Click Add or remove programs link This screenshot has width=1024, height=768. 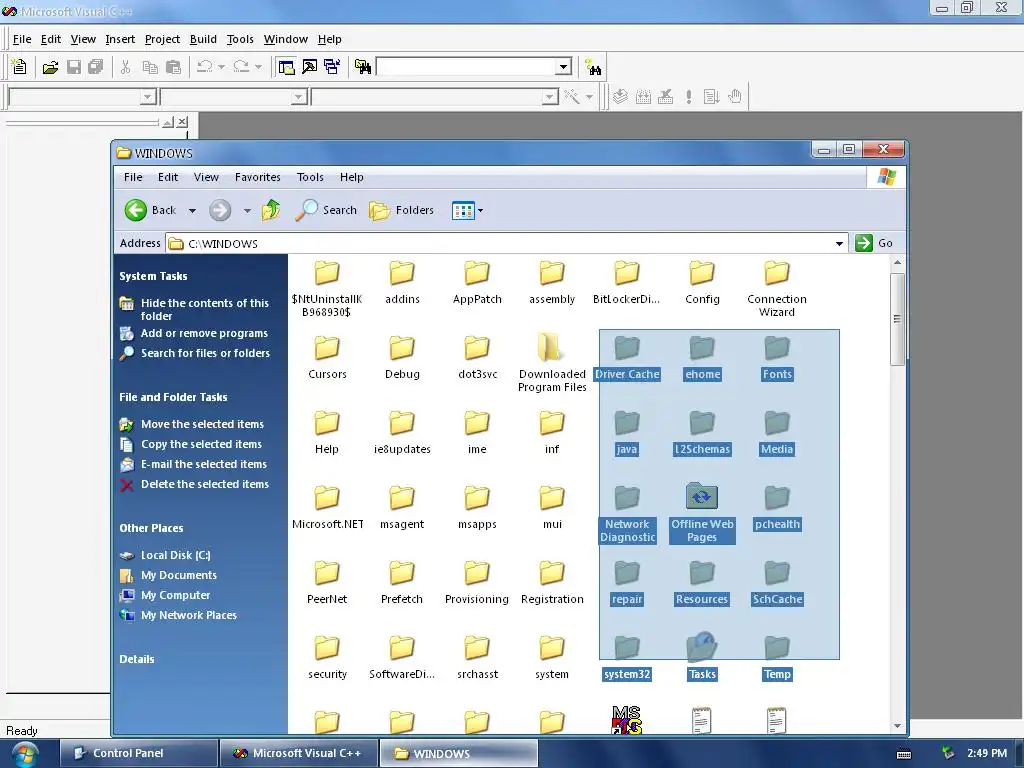point(204,333)
